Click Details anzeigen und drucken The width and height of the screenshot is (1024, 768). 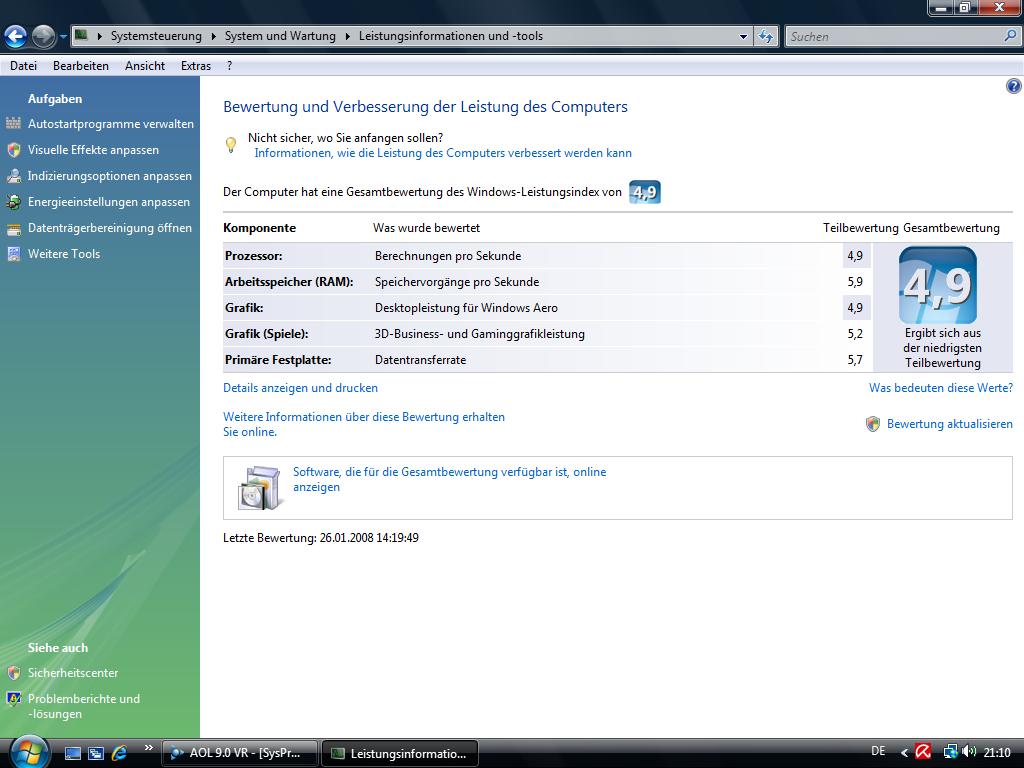(x=300, y=388)
